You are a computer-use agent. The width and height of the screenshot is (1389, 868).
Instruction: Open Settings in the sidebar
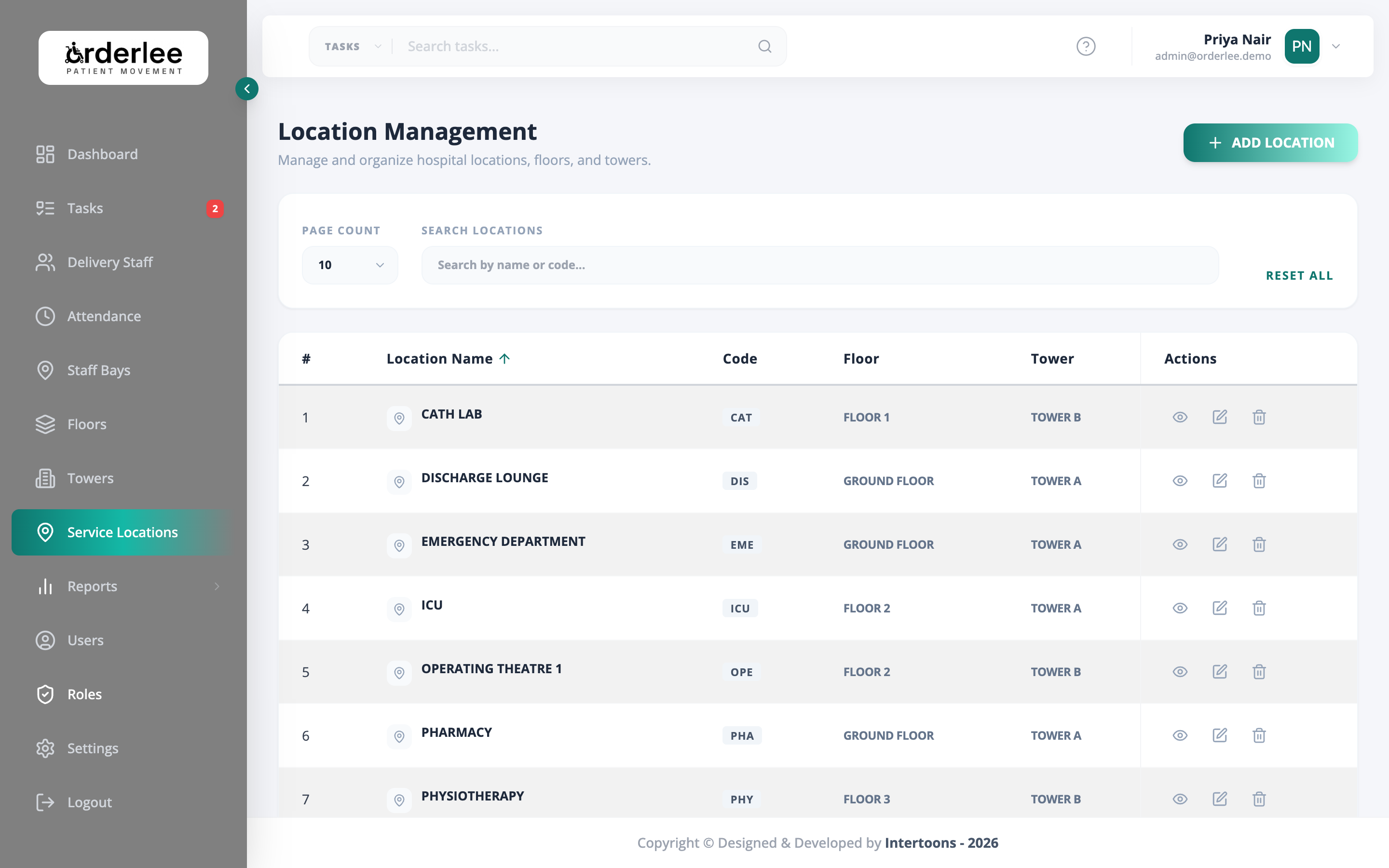pyautogui.click(x=123, y=748)
